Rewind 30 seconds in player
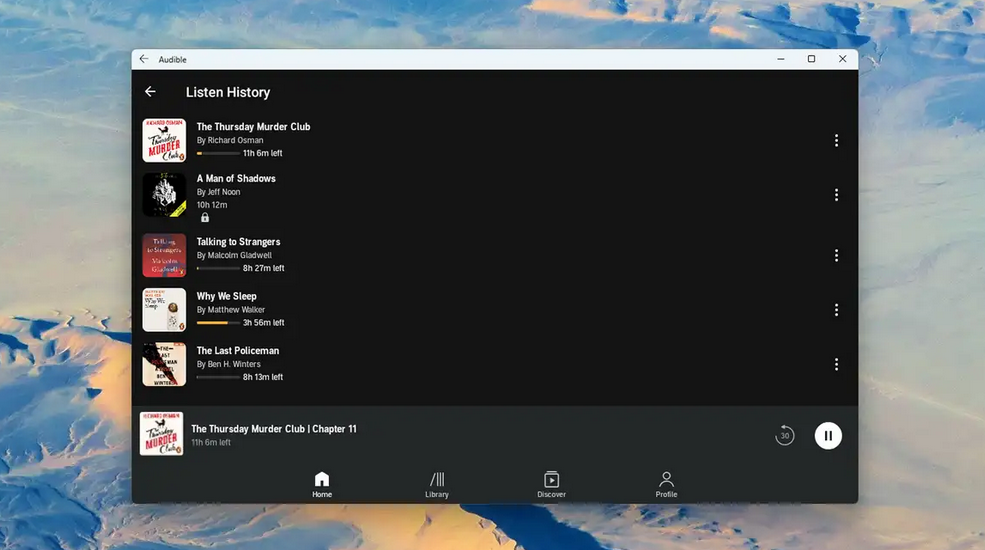Screen dimensions: 985x550 pos(785,435)
